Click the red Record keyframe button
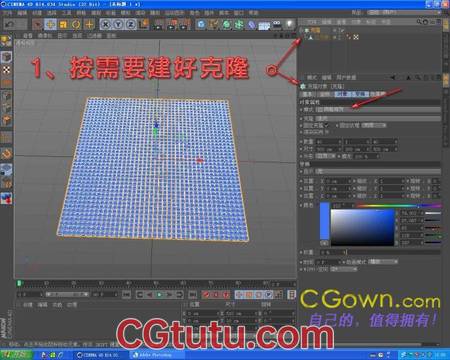Viewport: 450px width, 360px height. click(207, 294)
